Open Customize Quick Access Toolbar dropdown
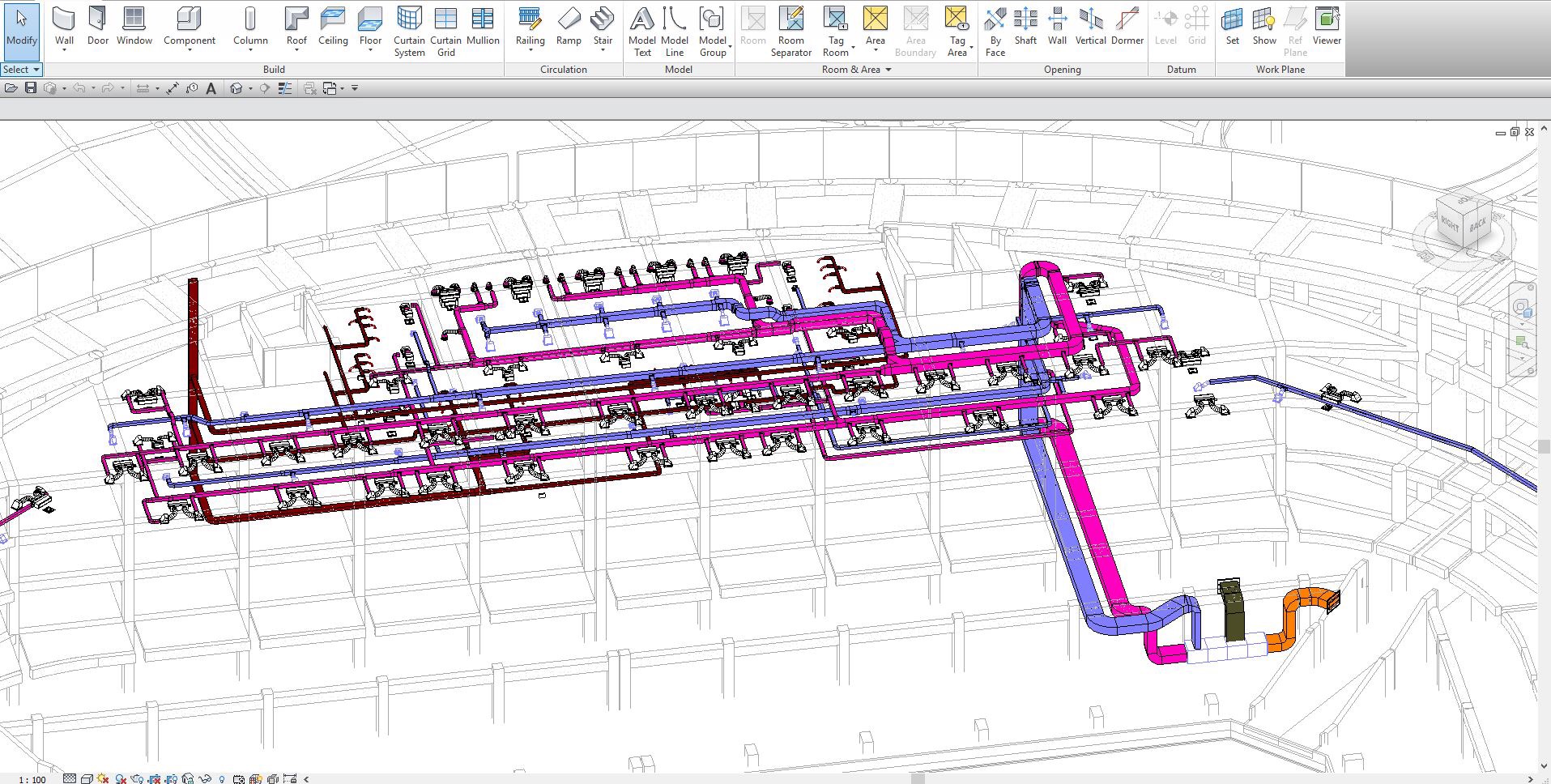This screenshot has height=784, width=1551. coord(355,88)
